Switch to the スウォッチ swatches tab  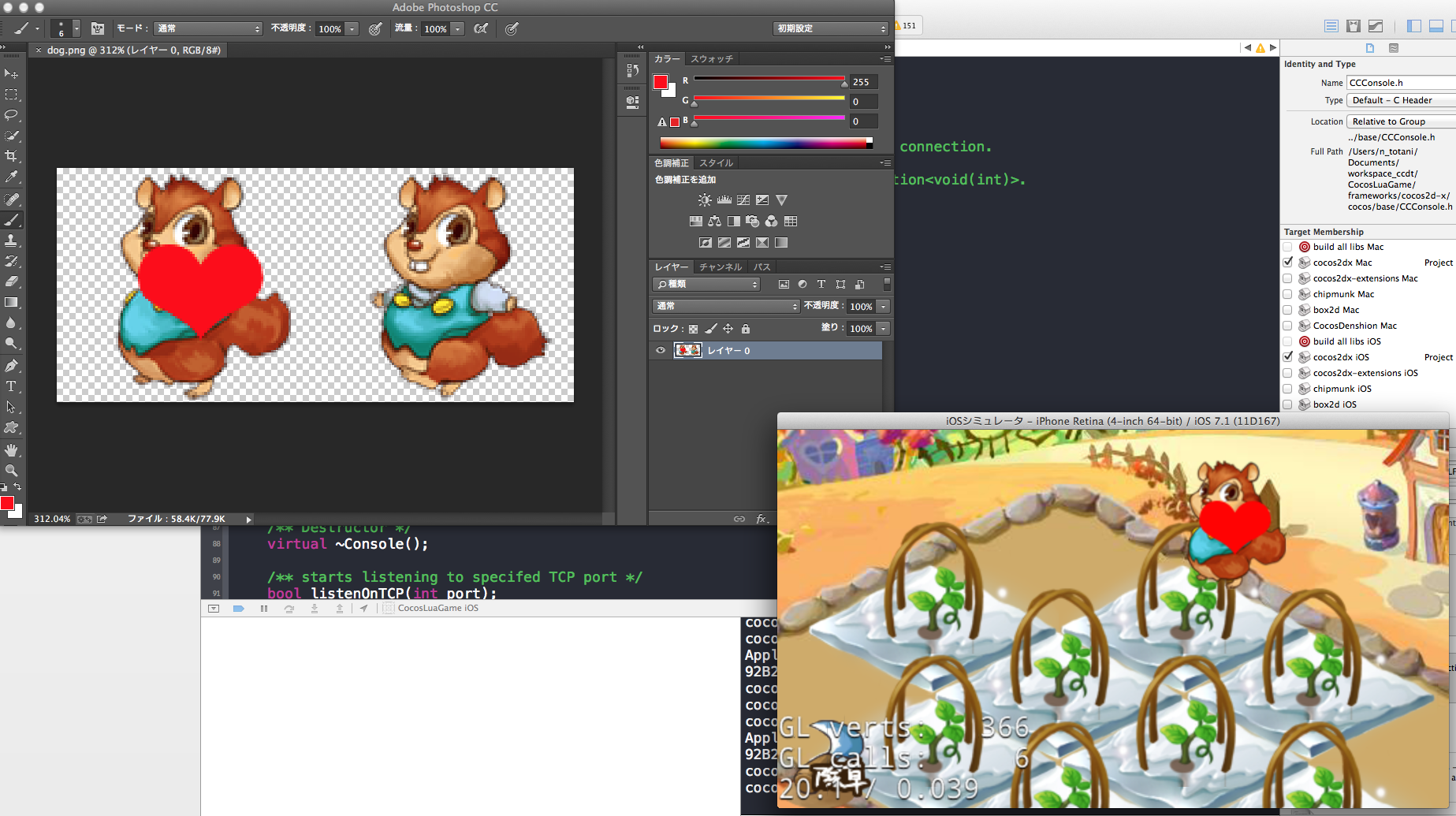pyautogui.click(x=712, y=59)
